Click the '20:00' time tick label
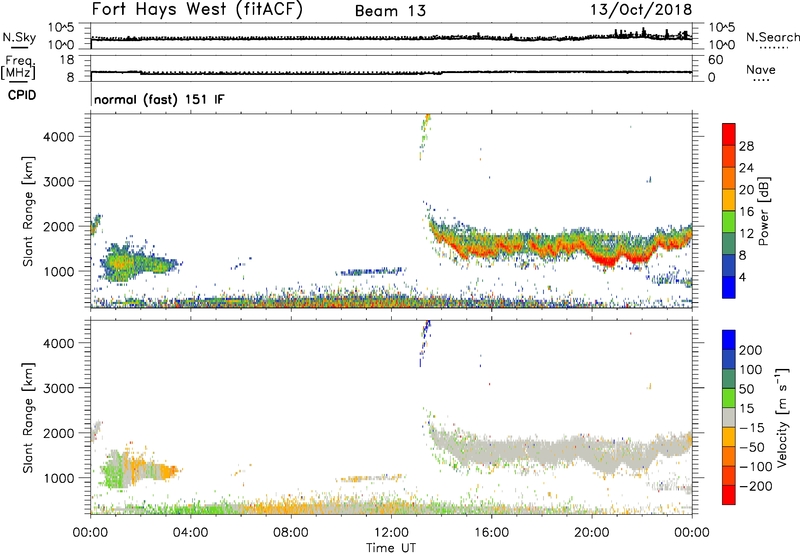 591,533
